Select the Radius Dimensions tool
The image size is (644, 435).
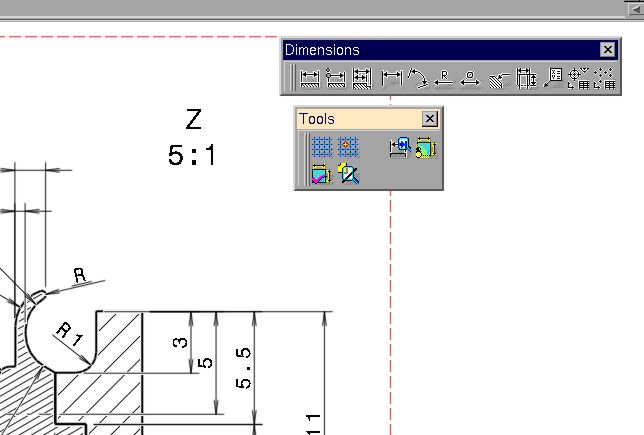coord(444,78)
